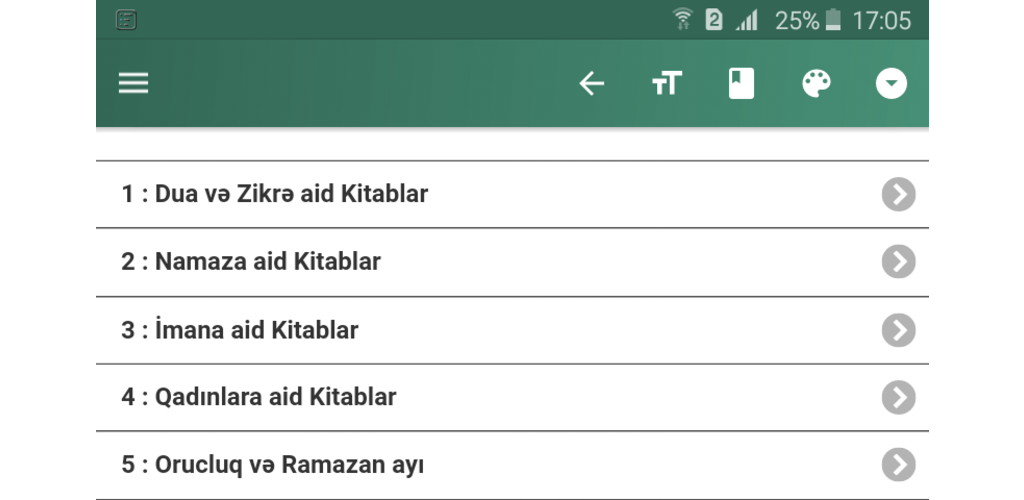Open the text size settings icon

(667, 84)
